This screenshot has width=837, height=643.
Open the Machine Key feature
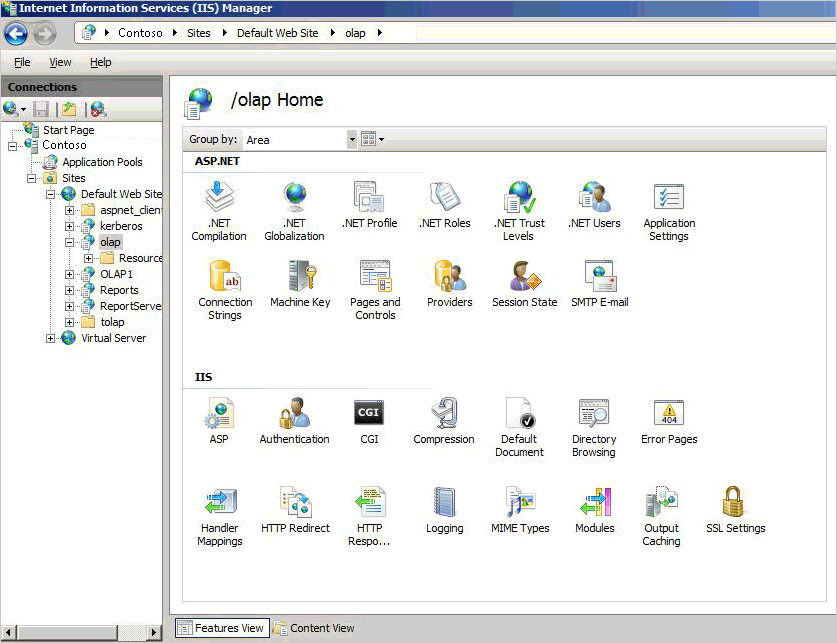pyautogui.click(x=299, y=278)
